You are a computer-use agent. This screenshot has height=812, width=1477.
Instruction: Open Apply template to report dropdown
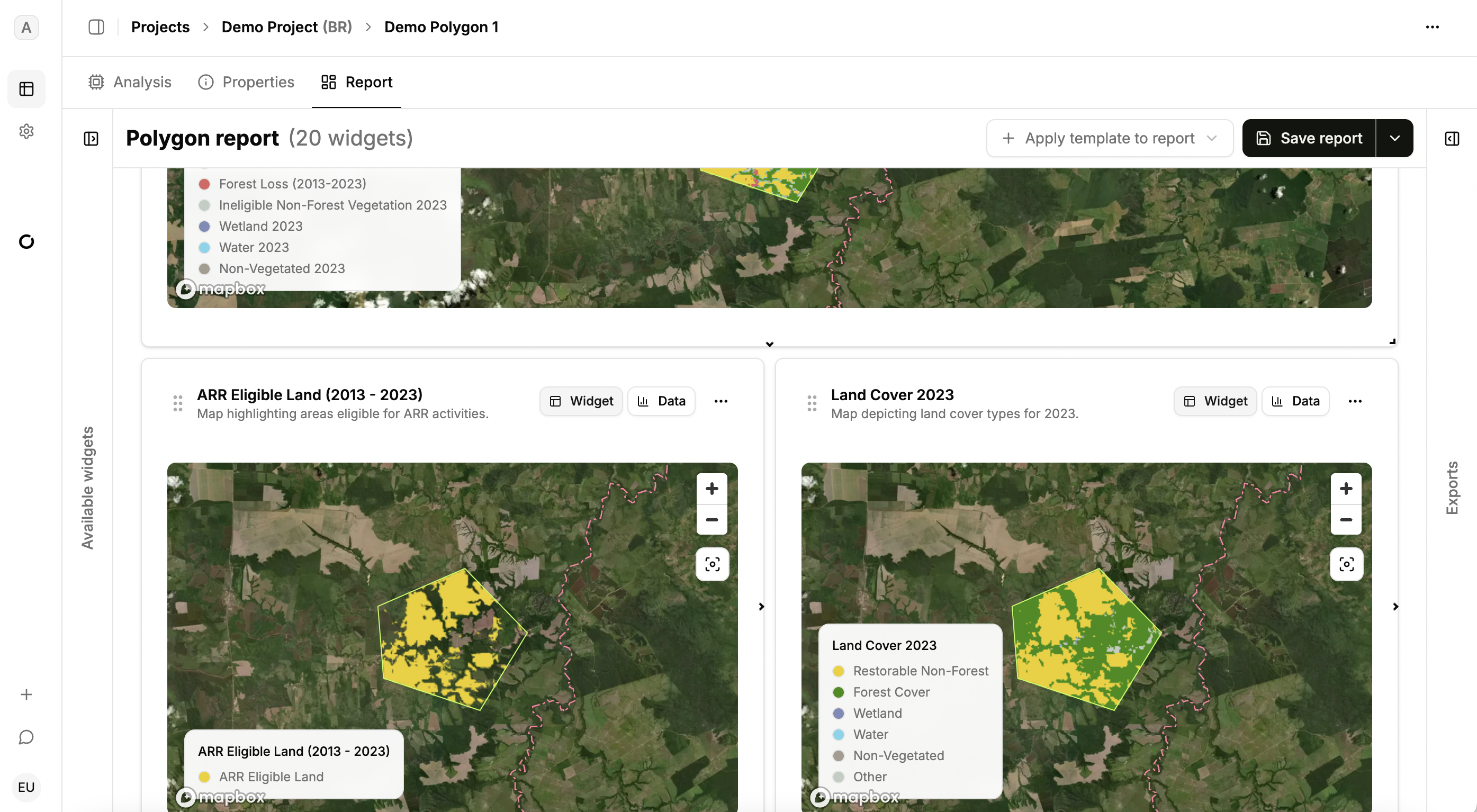[x=1109, y=138]
